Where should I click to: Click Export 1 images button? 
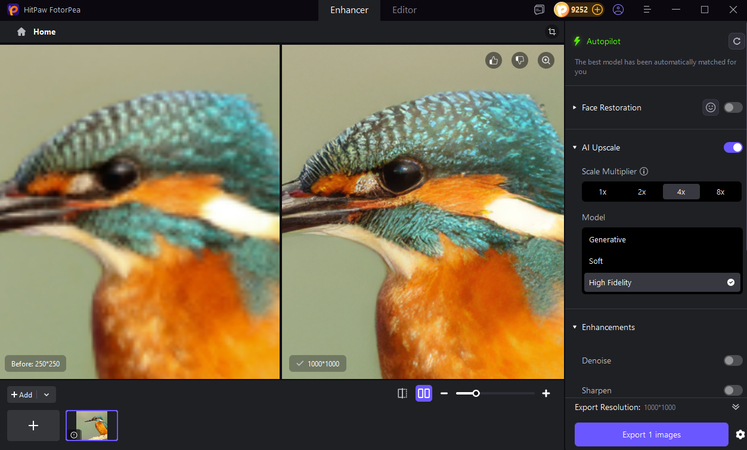pyautogui.click(x=651, y=434)
